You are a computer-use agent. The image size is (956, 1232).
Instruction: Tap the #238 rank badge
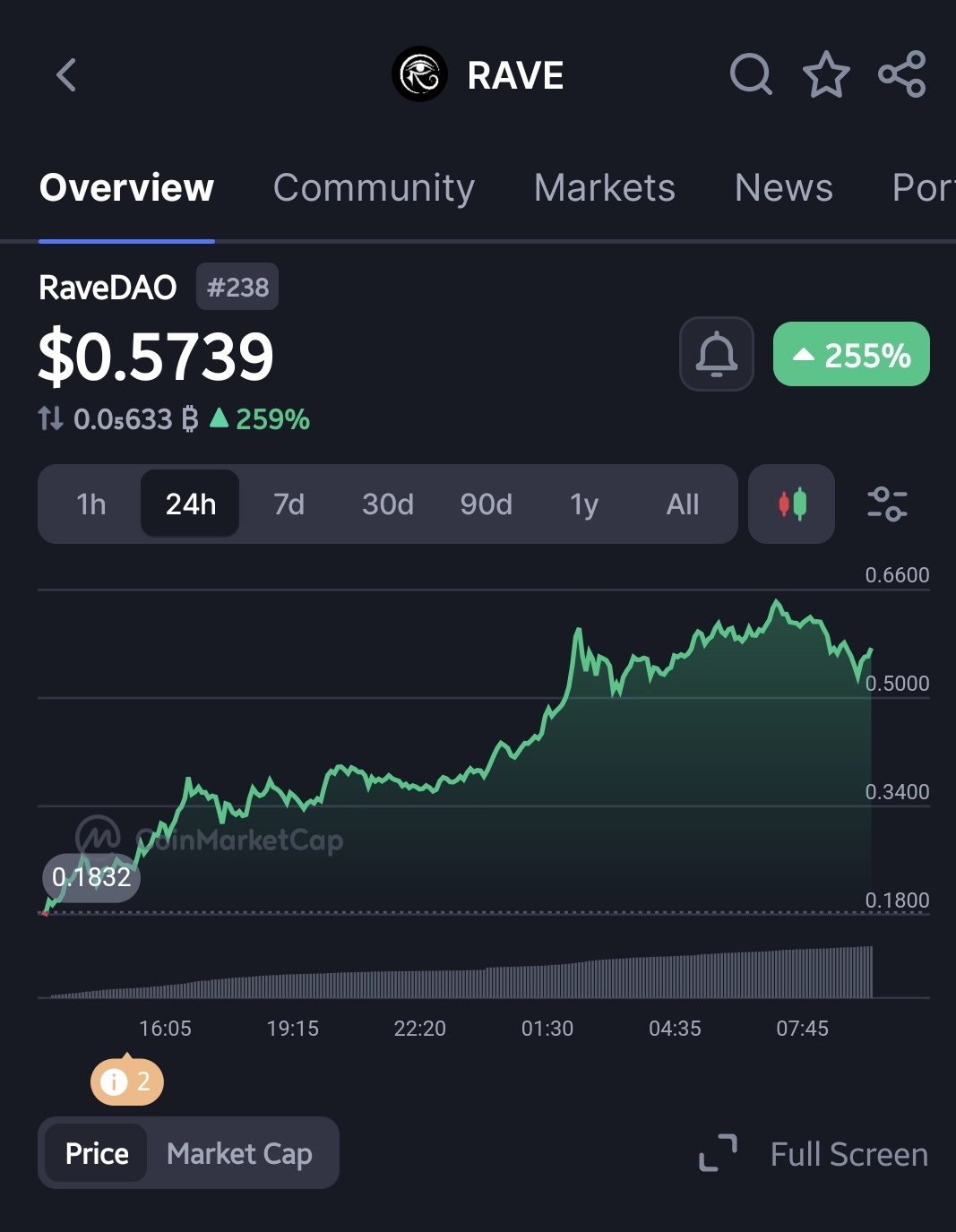(237, 288)
